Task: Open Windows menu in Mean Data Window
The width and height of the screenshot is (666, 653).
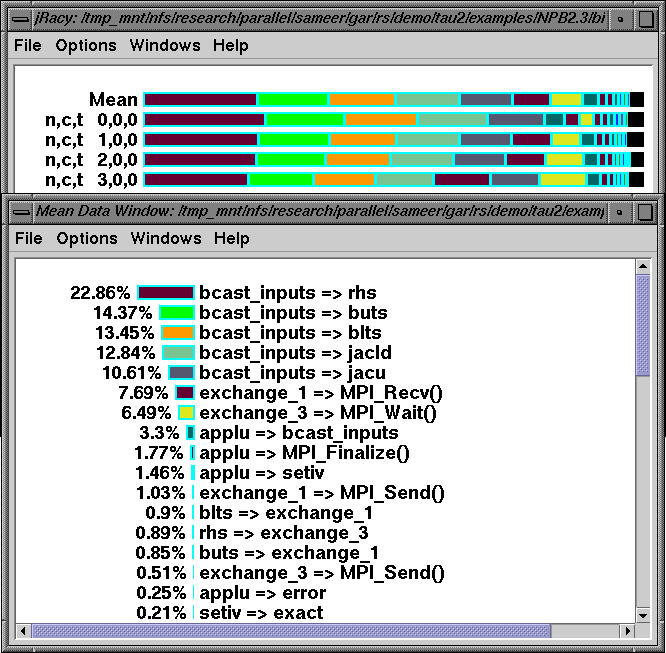Action: tap(166, 238)
